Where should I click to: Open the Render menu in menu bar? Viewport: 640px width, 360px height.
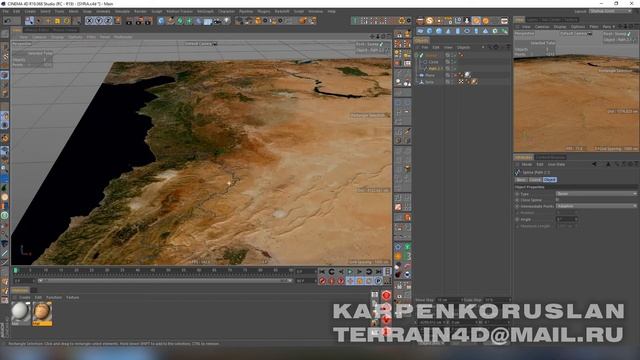[140, 11]
